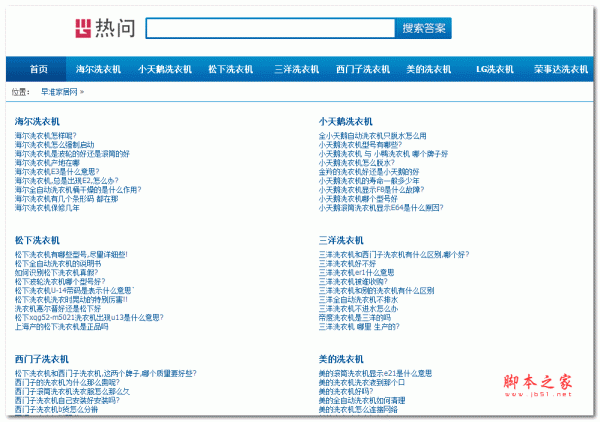
Task: Open question 三洋洗衣机不进水怎么办
Action: [358, 308]
